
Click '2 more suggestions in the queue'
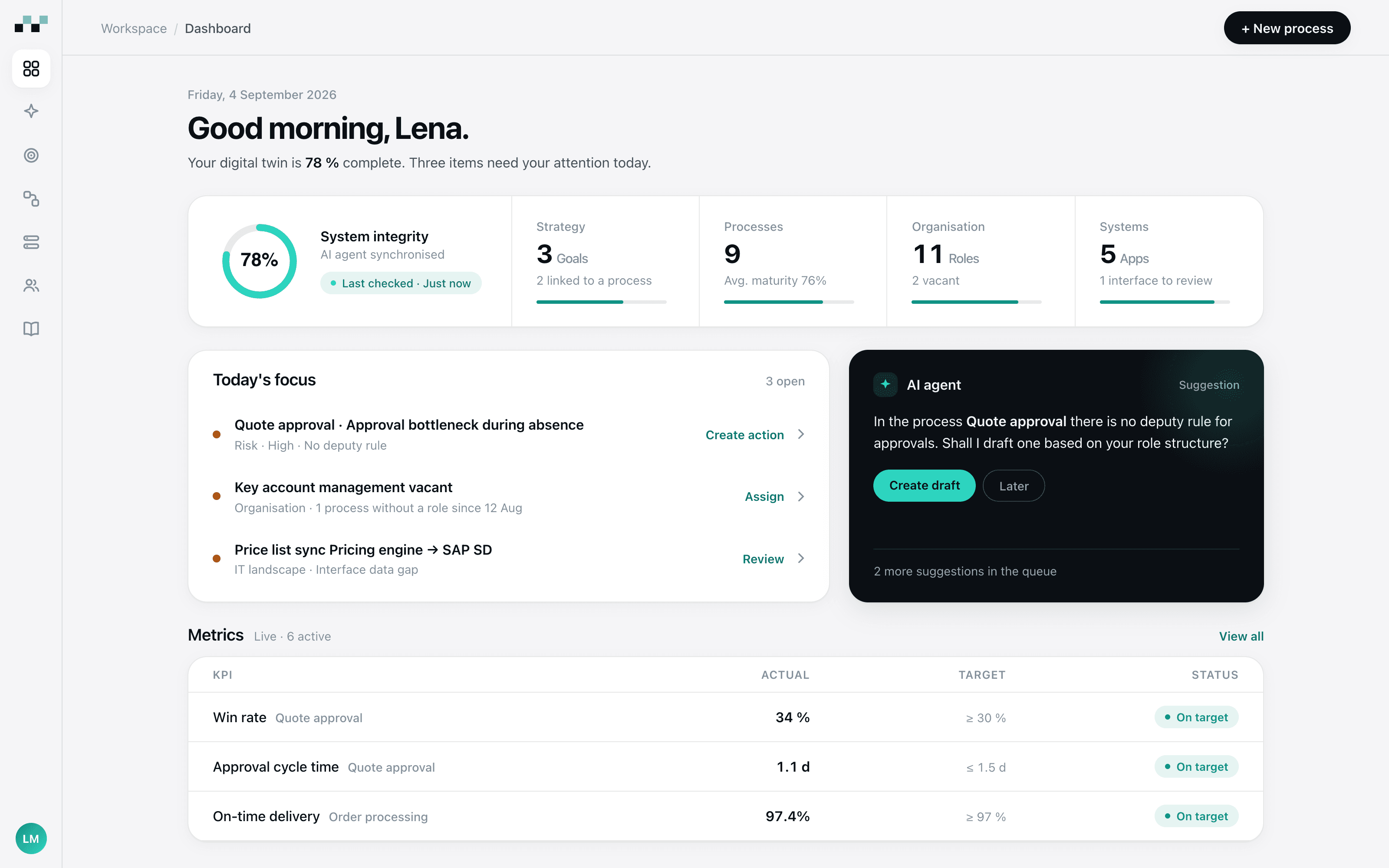click(965, 571)
